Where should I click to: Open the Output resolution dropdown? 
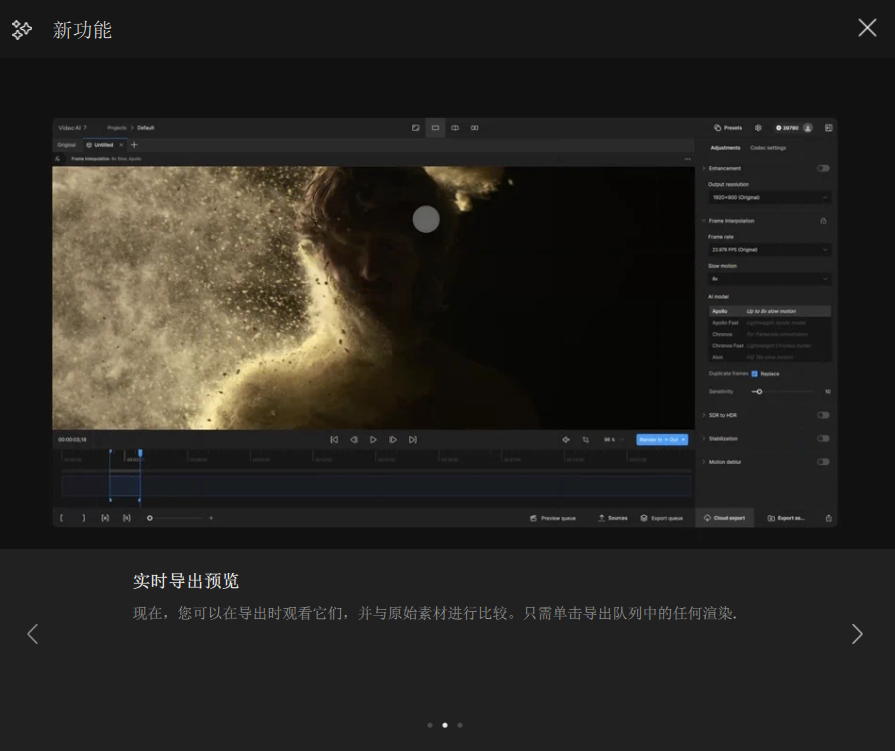(766, 197)
